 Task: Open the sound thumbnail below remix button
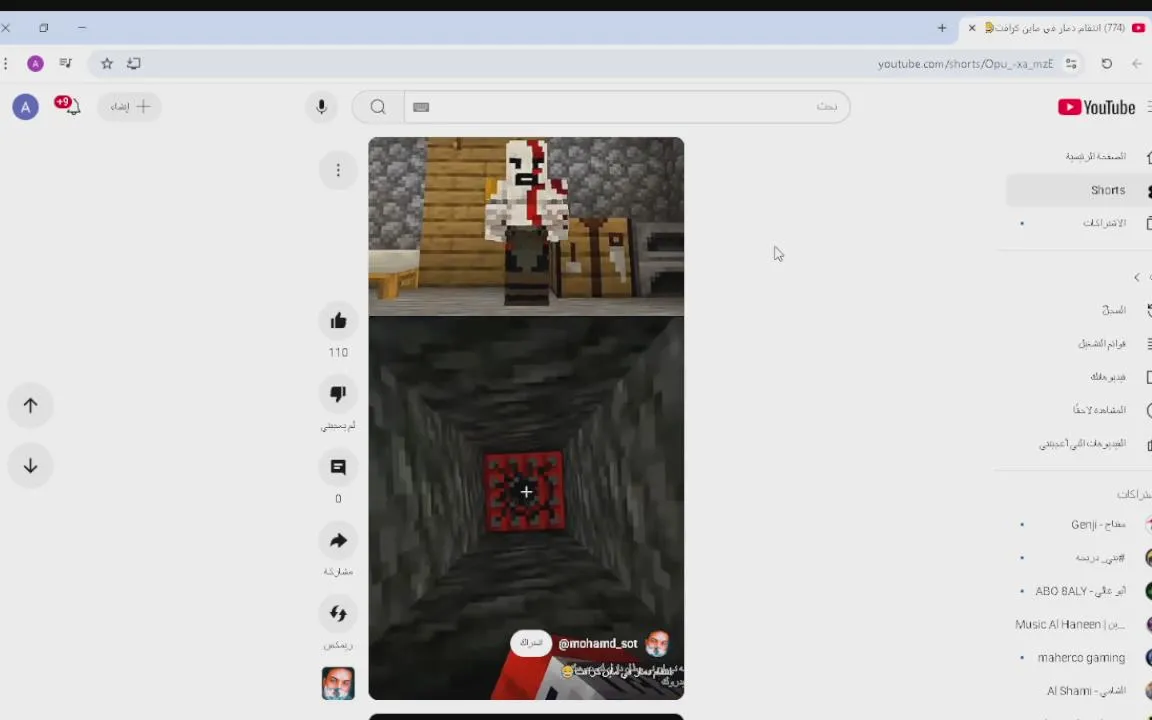[x=338, y=683]
